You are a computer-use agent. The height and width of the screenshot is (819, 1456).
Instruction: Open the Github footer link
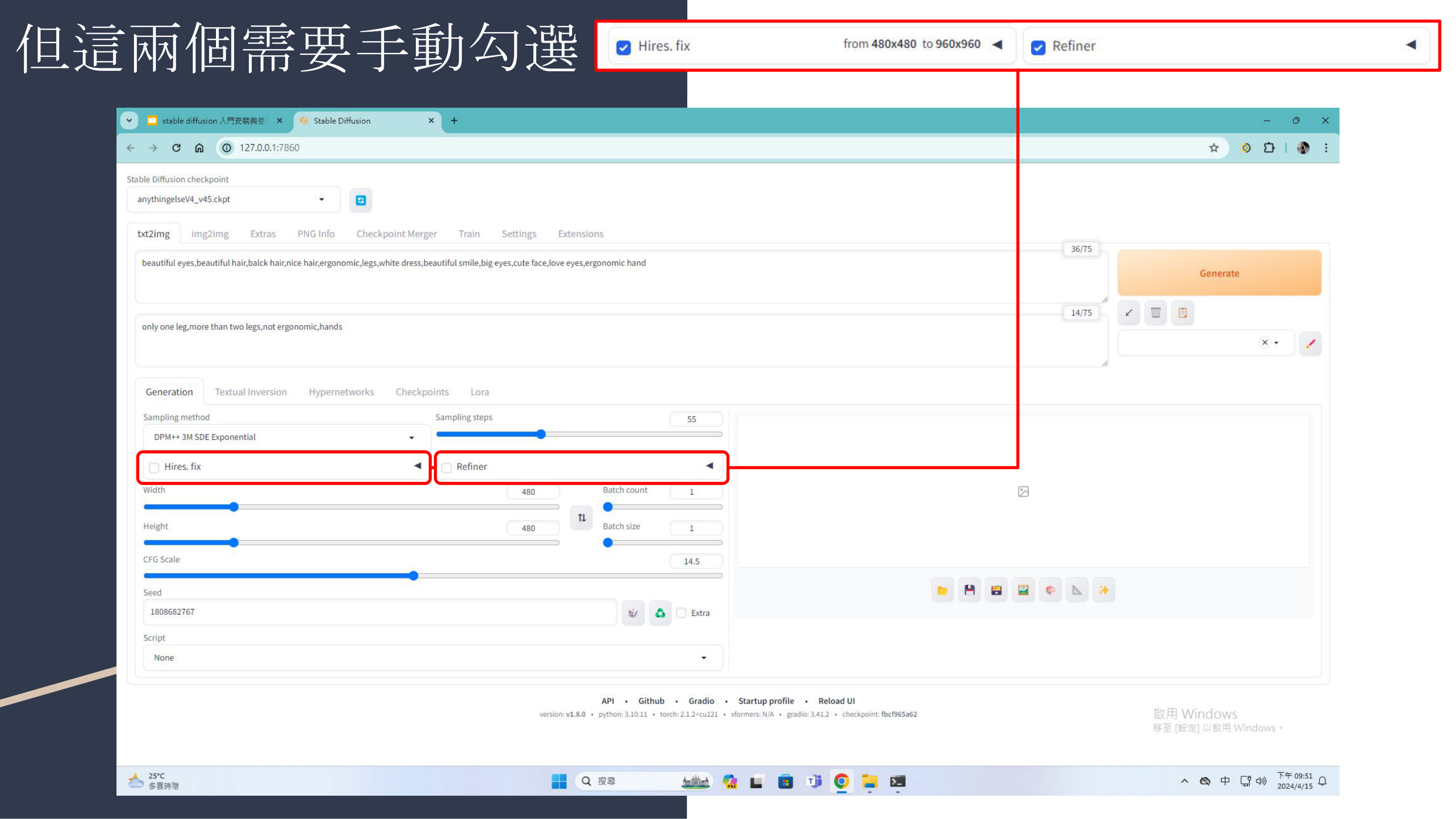[651, 701]
